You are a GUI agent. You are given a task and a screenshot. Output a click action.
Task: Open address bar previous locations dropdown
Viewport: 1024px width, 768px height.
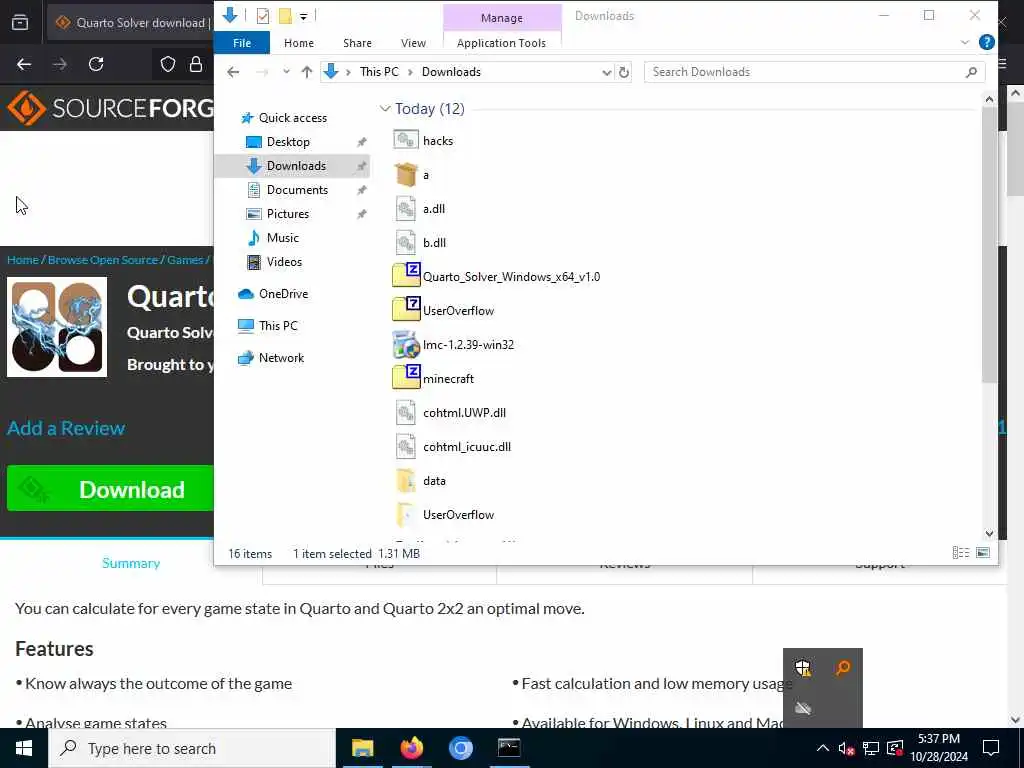[x=606, y=72]
